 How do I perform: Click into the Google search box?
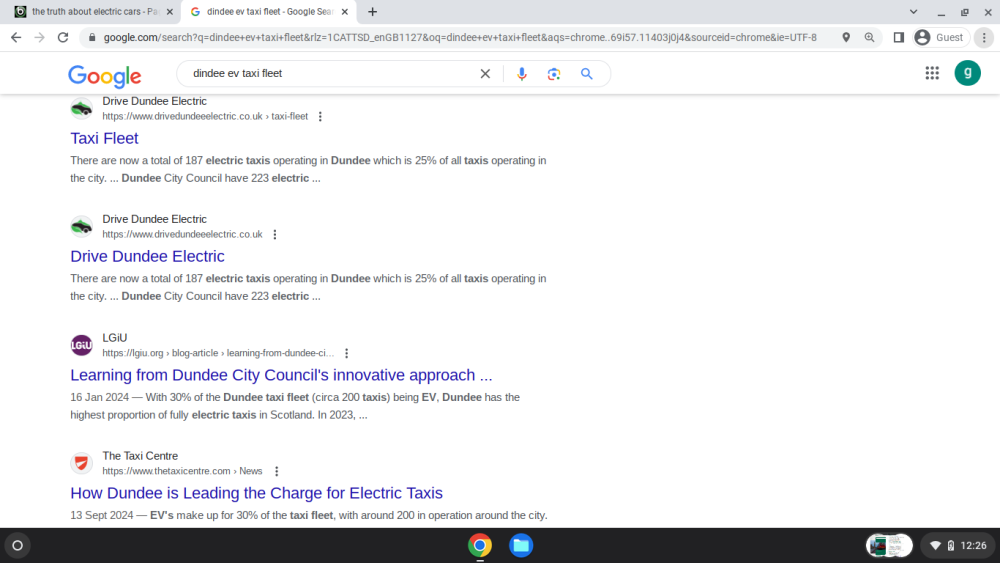332,73
